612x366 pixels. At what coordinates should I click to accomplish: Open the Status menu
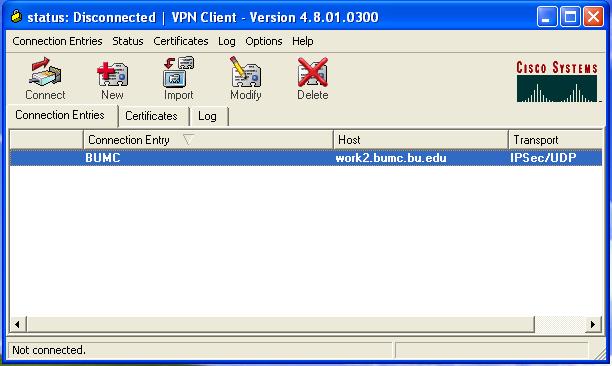tap(128, 41)
